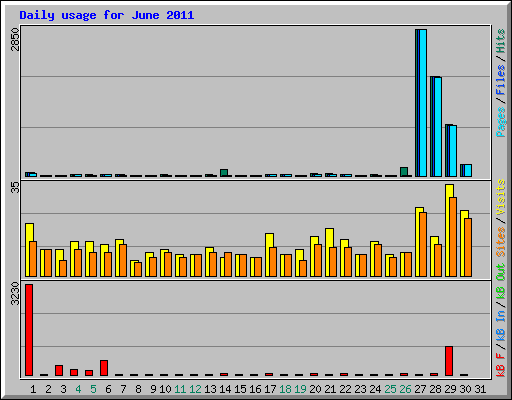Click the small cyan bar for day 30
Viewport: 512px width, 400px height.
468,170
